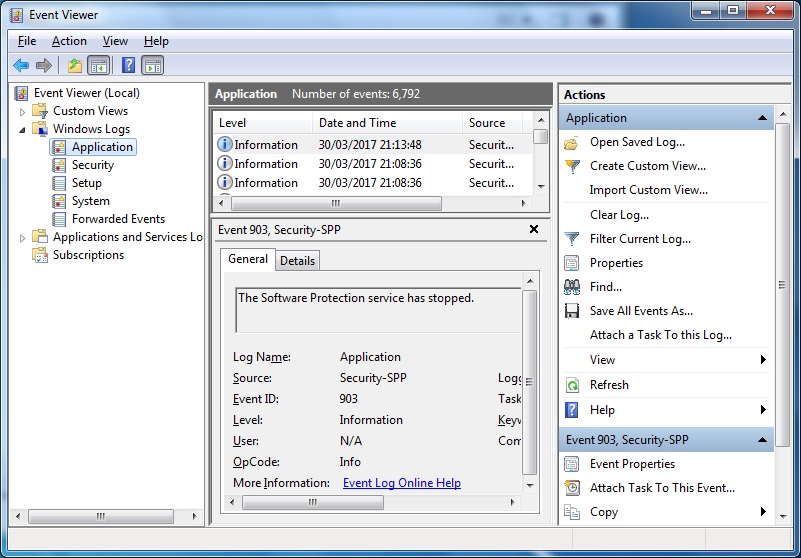Collapse the Windows Logs tree node
This screenshot has width=801, height=558.
22,130
